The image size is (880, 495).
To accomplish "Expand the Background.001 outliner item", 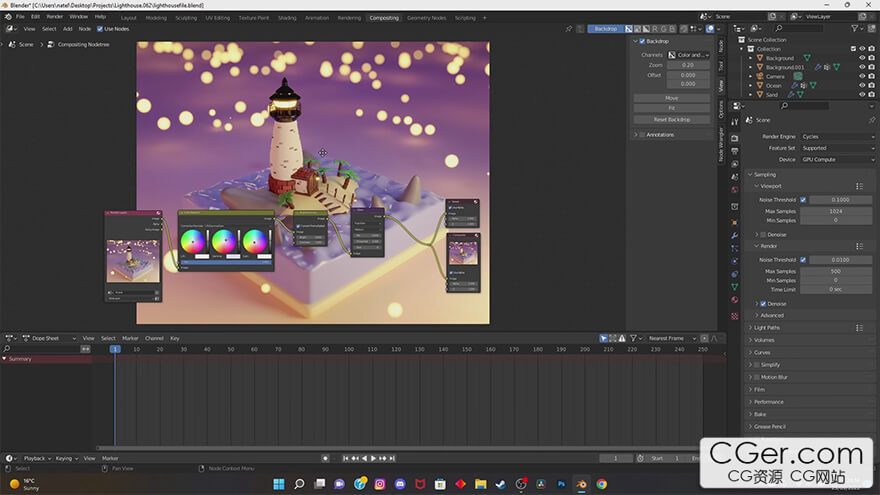I will point(751,67).
